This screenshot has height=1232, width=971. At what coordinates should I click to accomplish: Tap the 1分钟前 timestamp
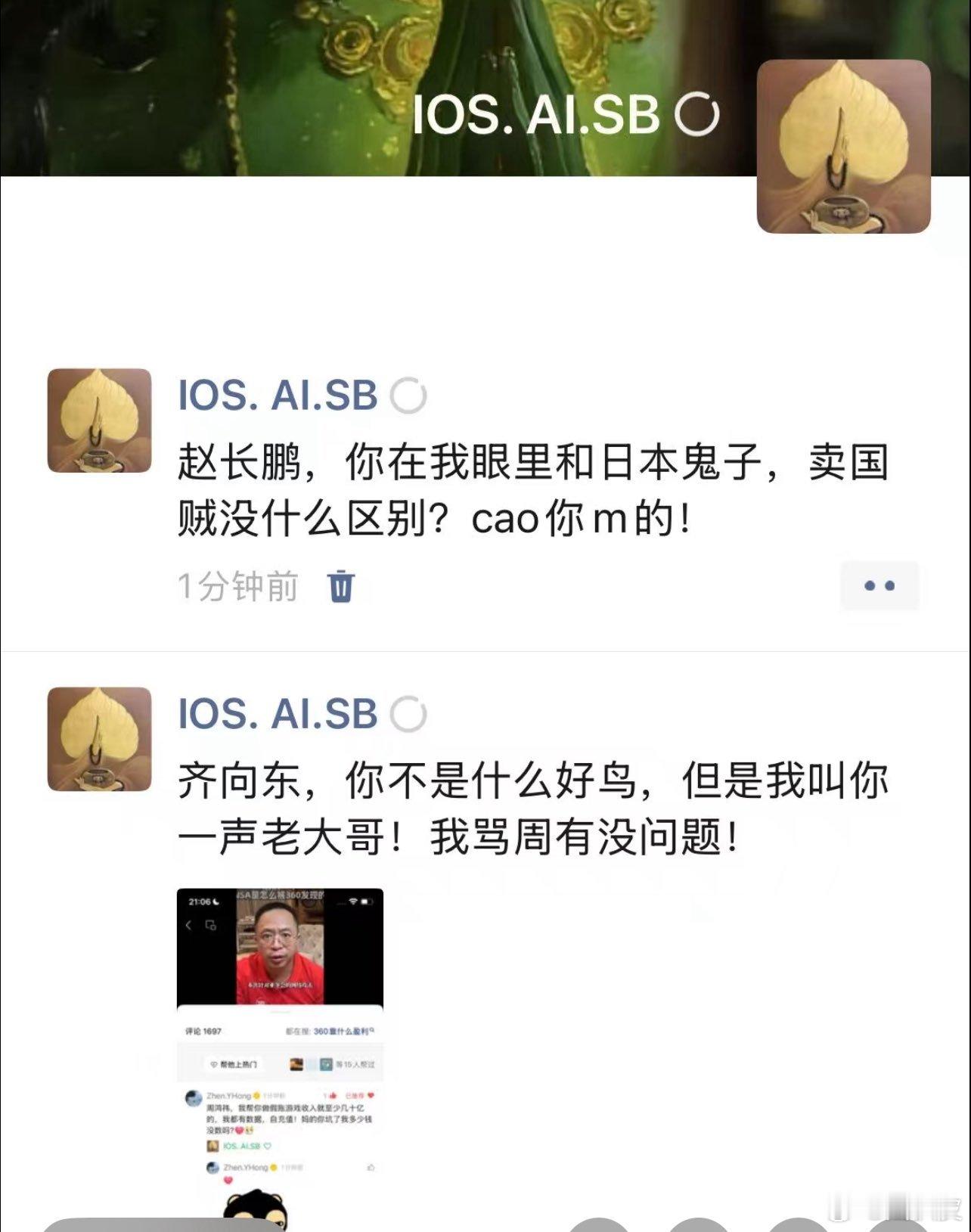(x=238, y=586)
